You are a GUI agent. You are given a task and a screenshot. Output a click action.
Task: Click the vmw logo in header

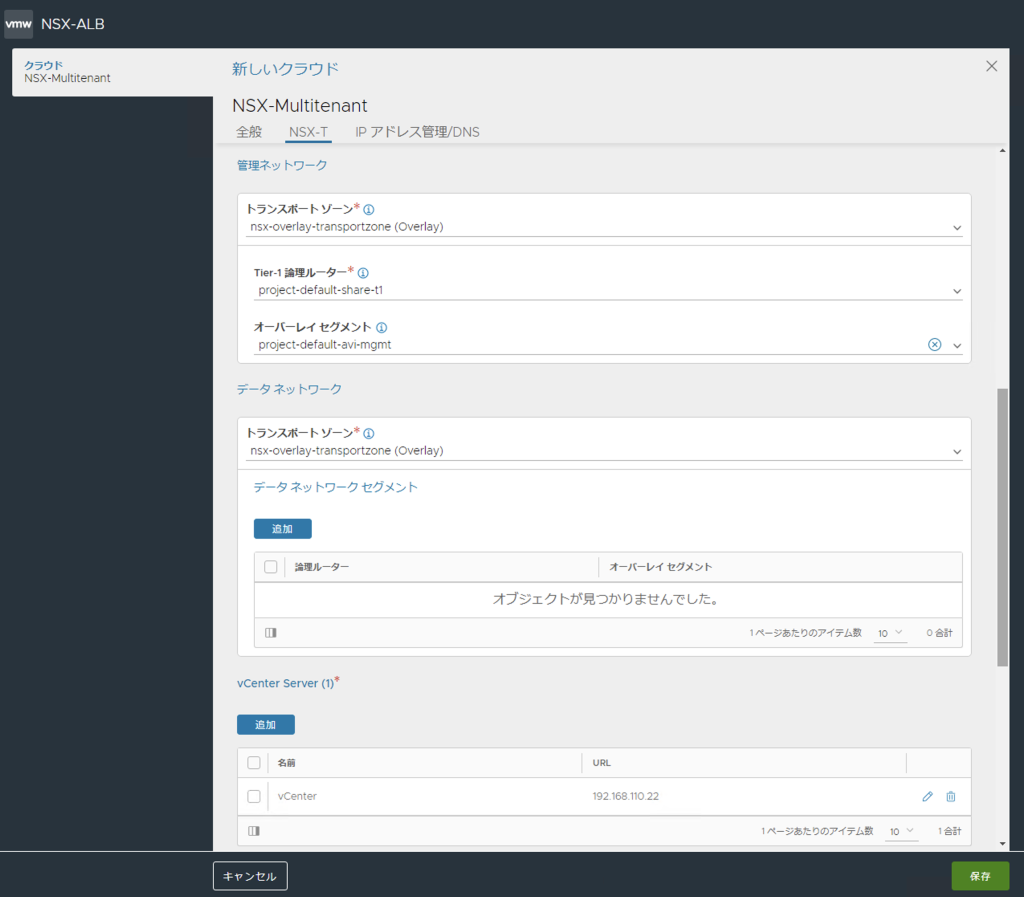pos(18,24)
